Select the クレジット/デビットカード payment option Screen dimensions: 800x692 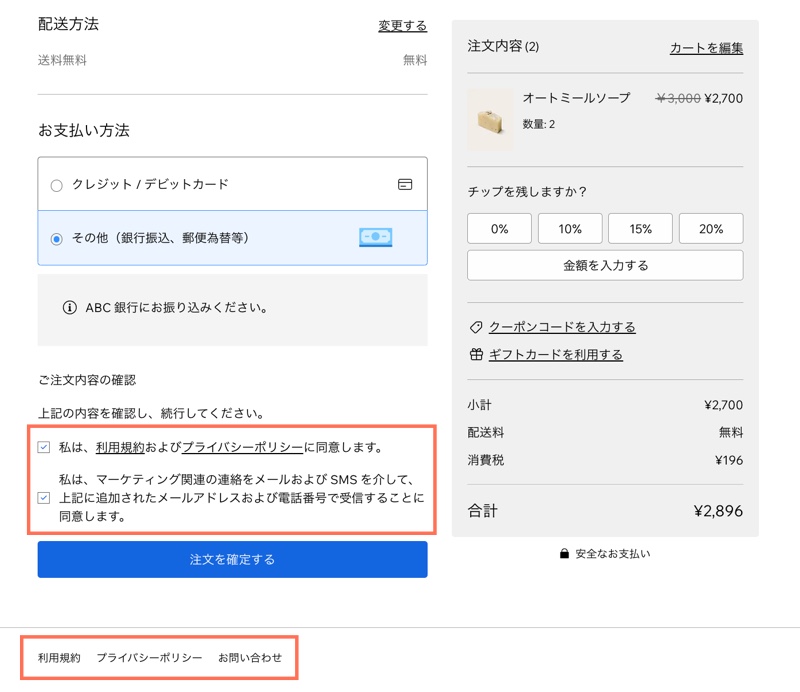tap(57, 185)
